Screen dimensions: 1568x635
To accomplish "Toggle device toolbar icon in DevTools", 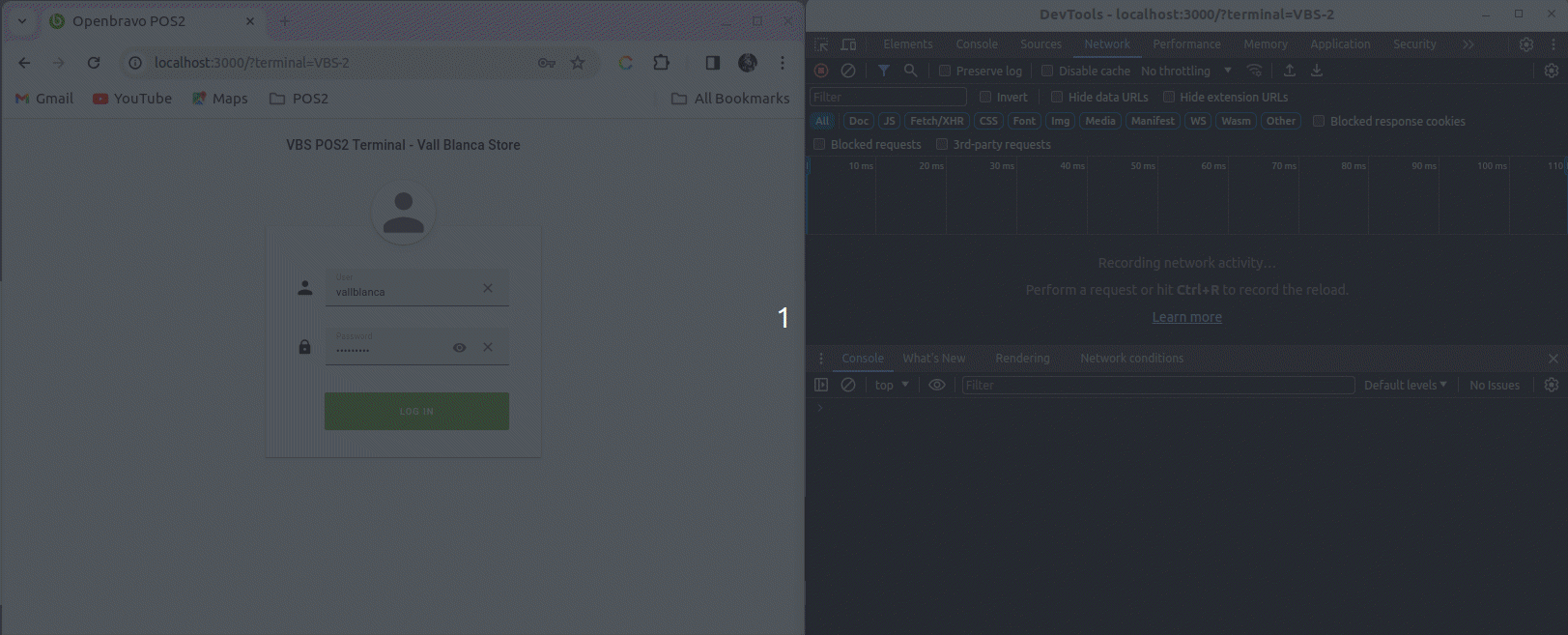I will (848, 44).
